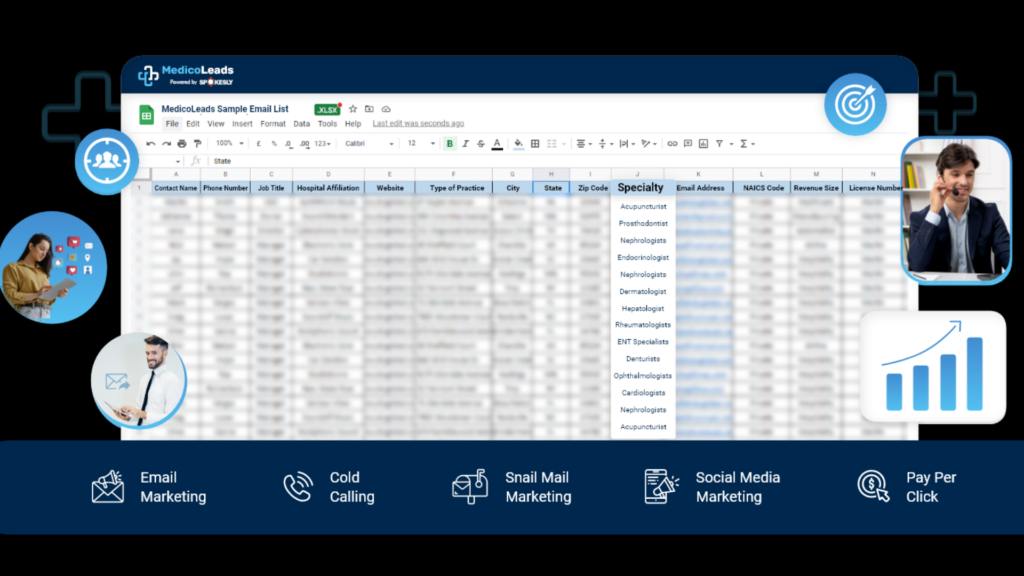Click the star to favorite the spreadsheet

[x=352, y=109]
